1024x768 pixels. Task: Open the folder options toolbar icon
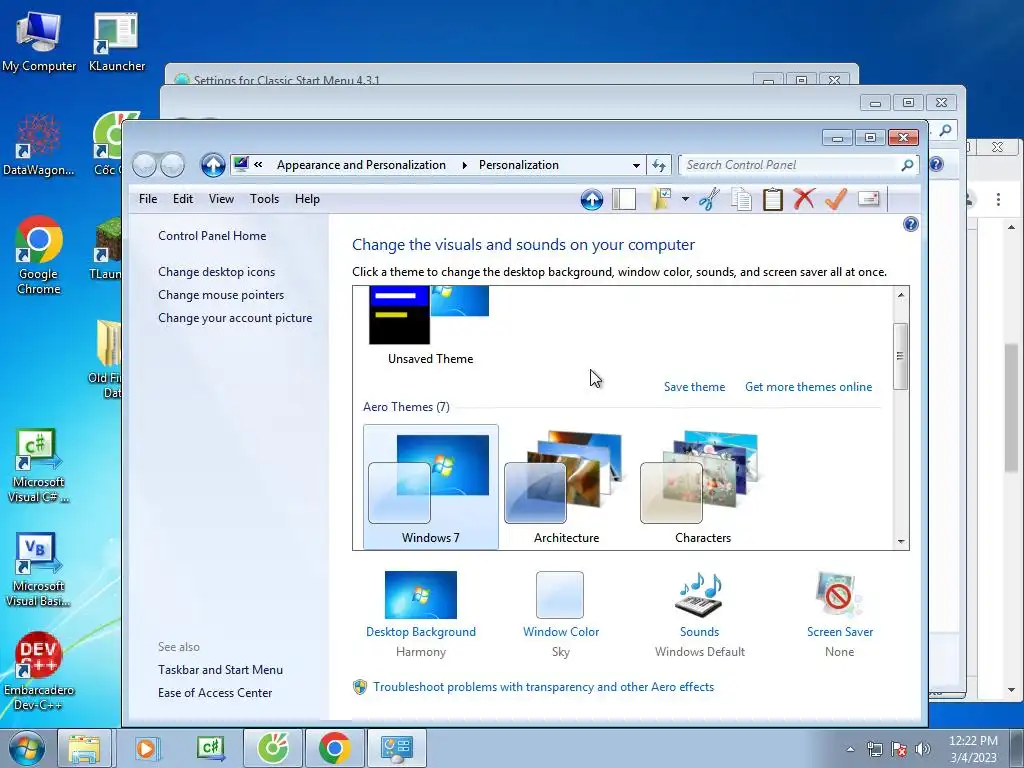662,199
